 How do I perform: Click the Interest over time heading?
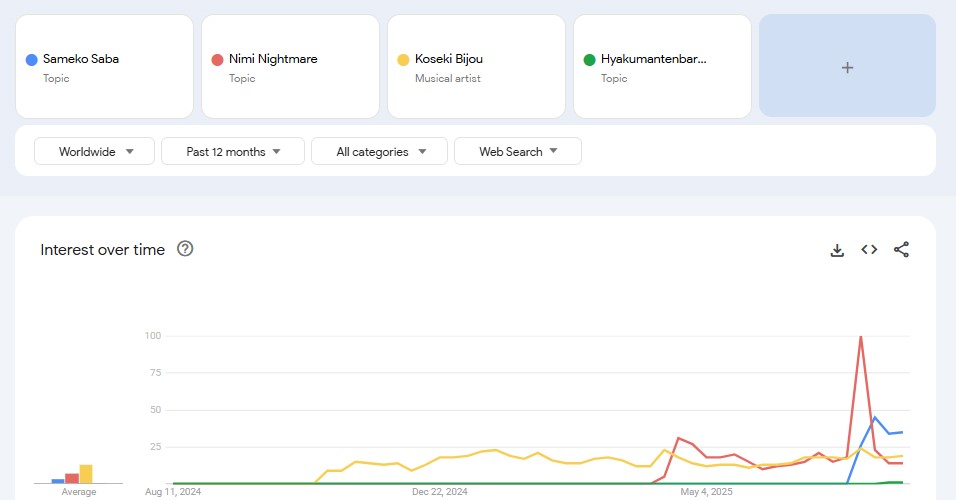[x=102, y=249]
